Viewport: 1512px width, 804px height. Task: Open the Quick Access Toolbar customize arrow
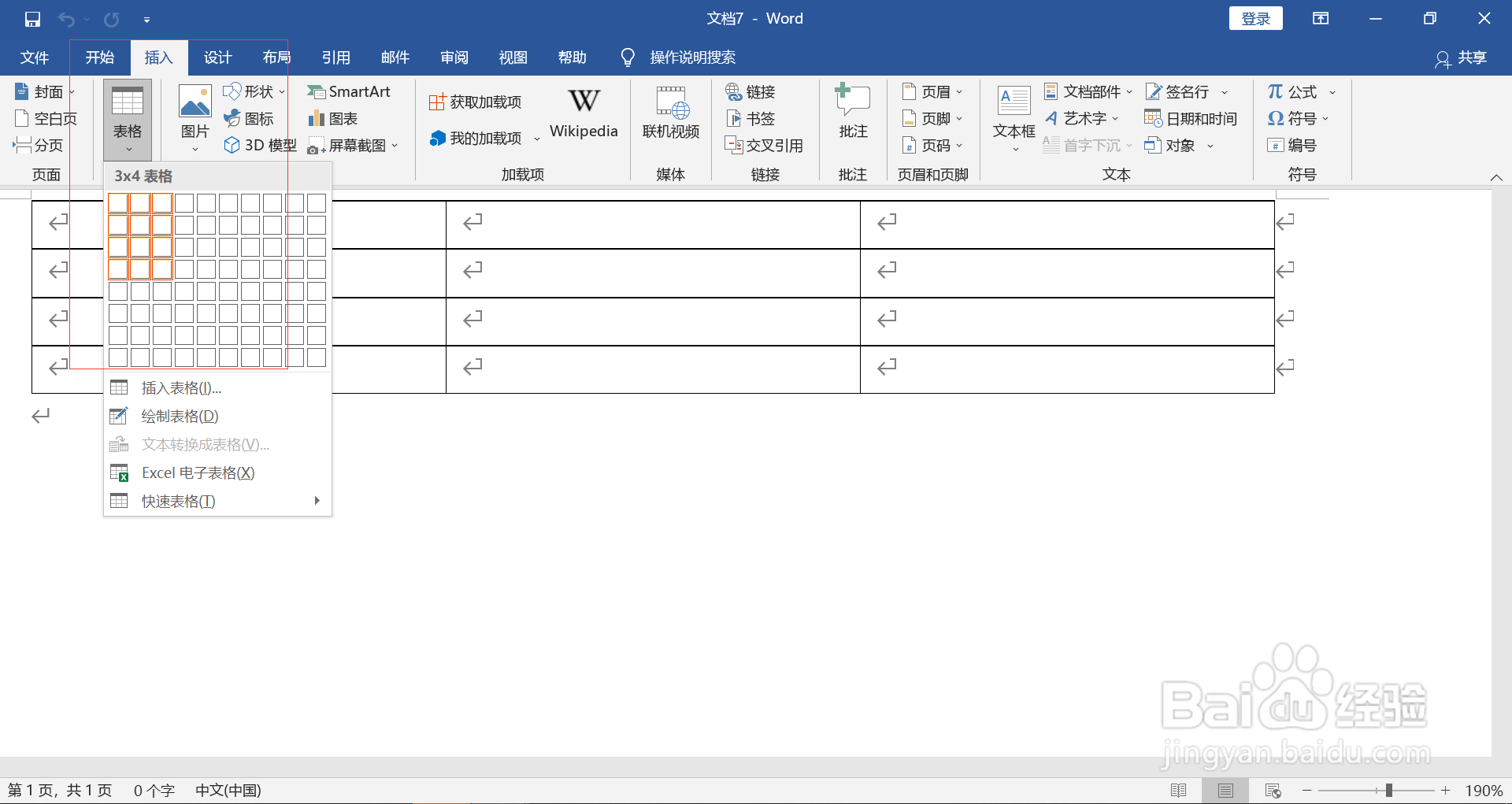pyautogui.click(x=146, y=20)
